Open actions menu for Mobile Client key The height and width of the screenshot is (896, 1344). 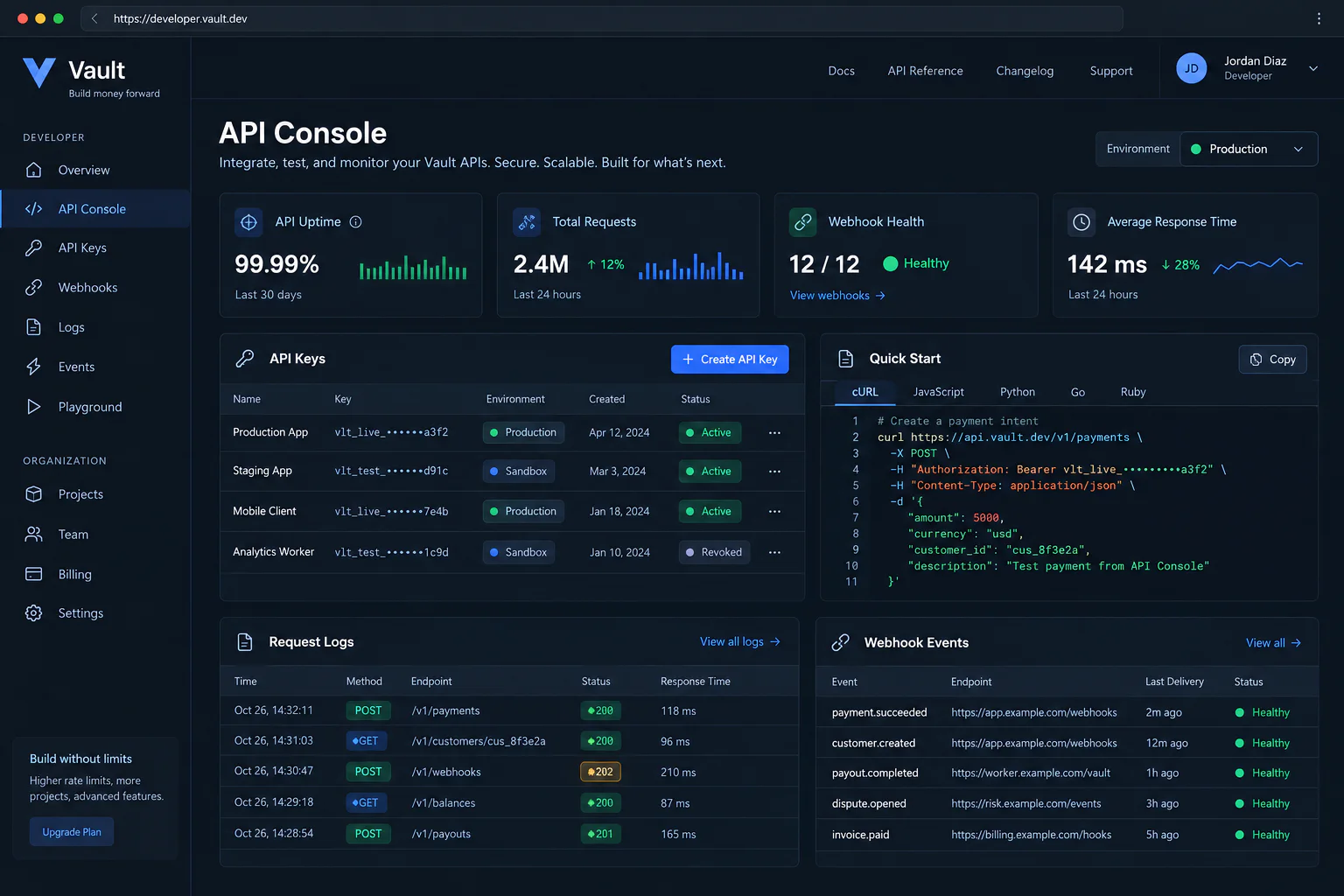tap(774, 512)
